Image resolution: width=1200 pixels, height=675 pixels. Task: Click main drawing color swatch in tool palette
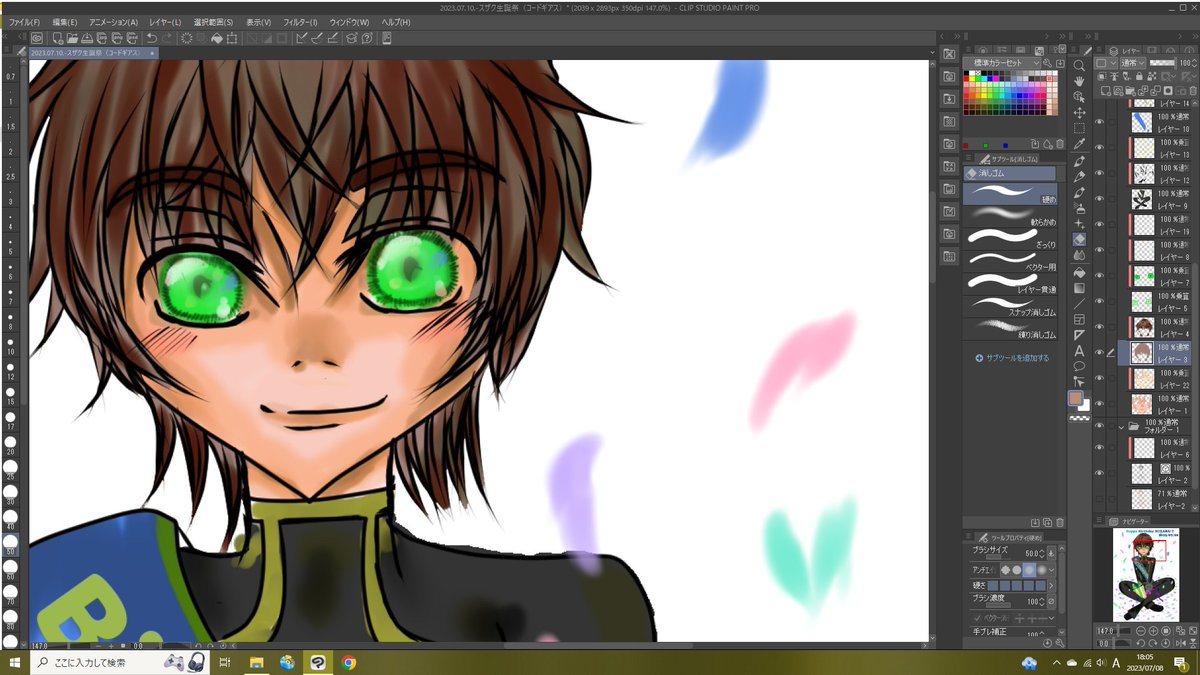(x=1076, y=399)
